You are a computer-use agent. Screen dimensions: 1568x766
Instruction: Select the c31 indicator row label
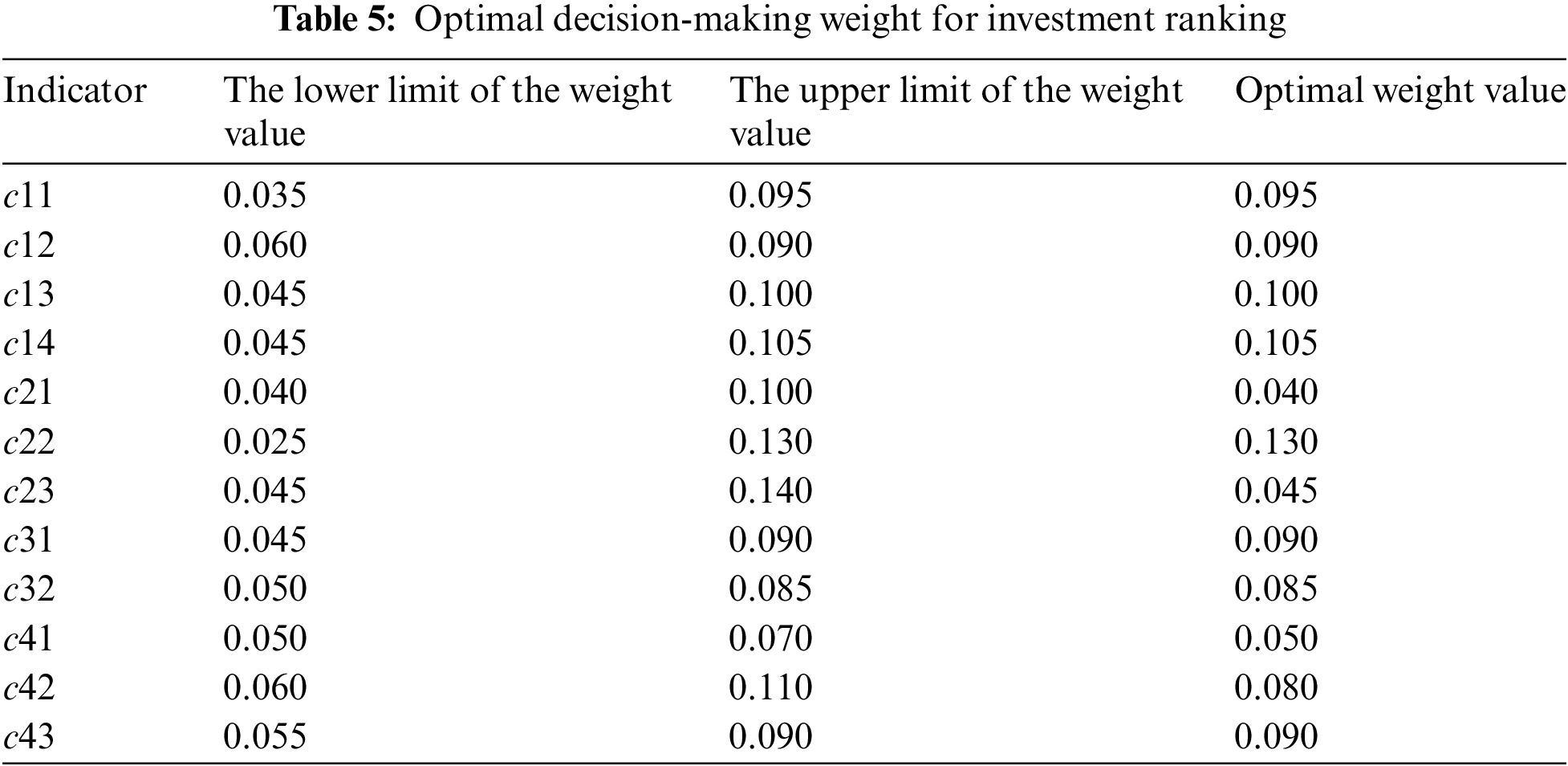click(x=29, y=540)
